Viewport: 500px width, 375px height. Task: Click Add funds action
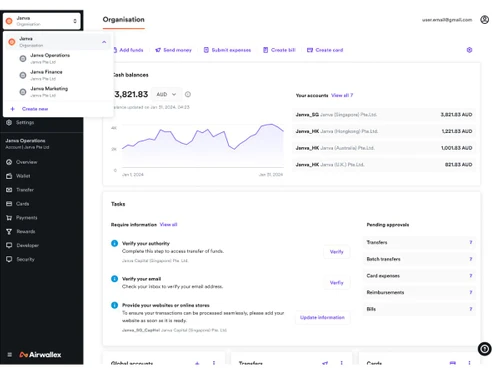coord(128,50)
